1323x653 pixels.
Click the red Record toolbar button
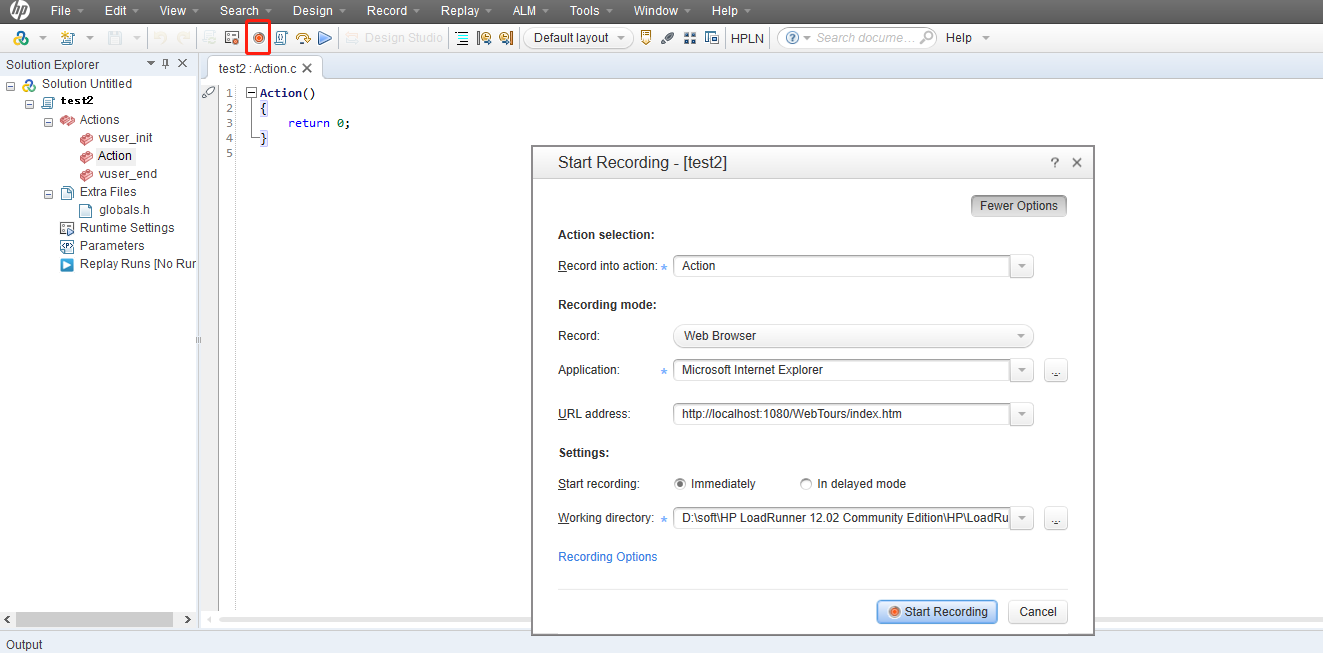pyautogui.click(x=258, y=38)
